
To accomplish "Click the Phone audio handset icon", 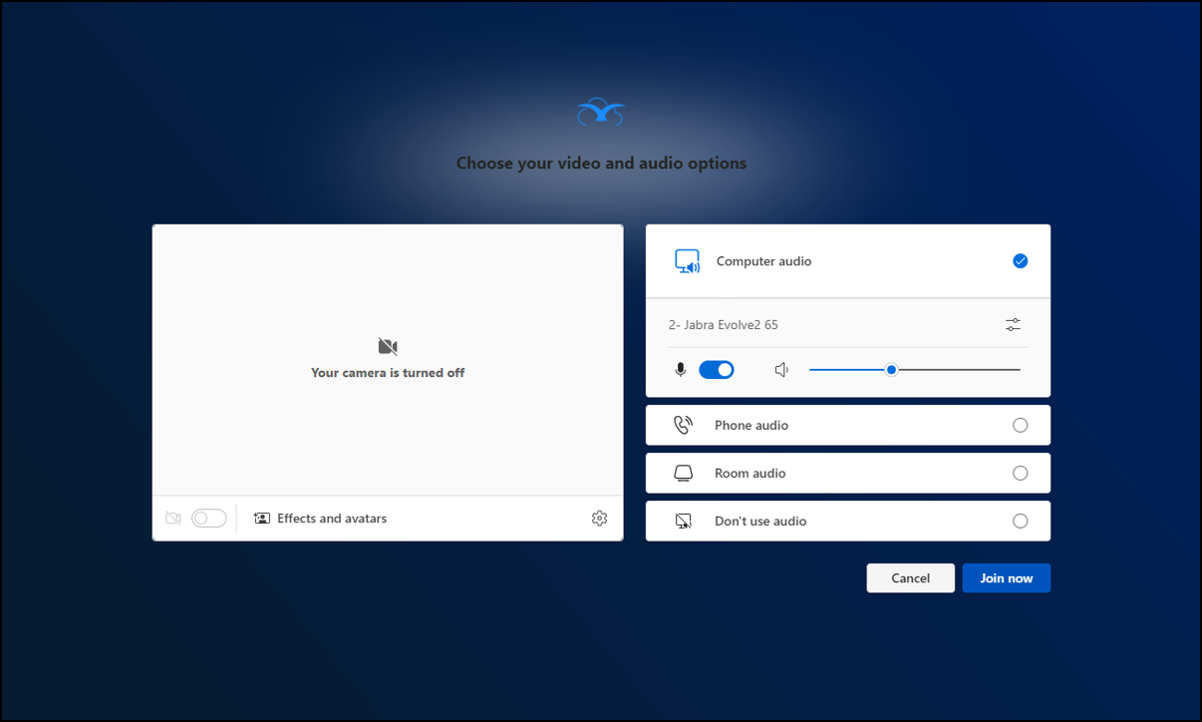I will (x=684, y=425).
